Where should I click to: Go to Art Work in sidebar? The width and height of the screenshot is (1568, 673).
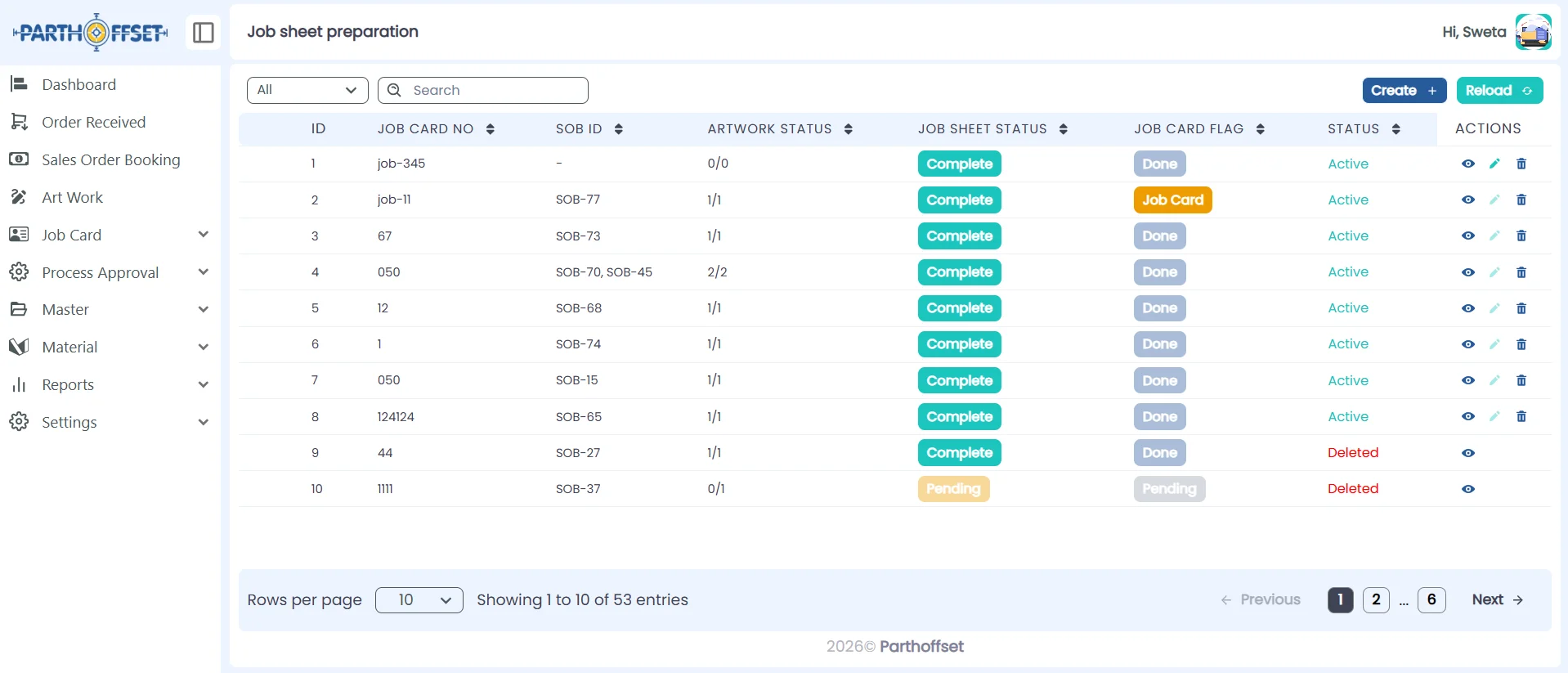click(72, 197)
